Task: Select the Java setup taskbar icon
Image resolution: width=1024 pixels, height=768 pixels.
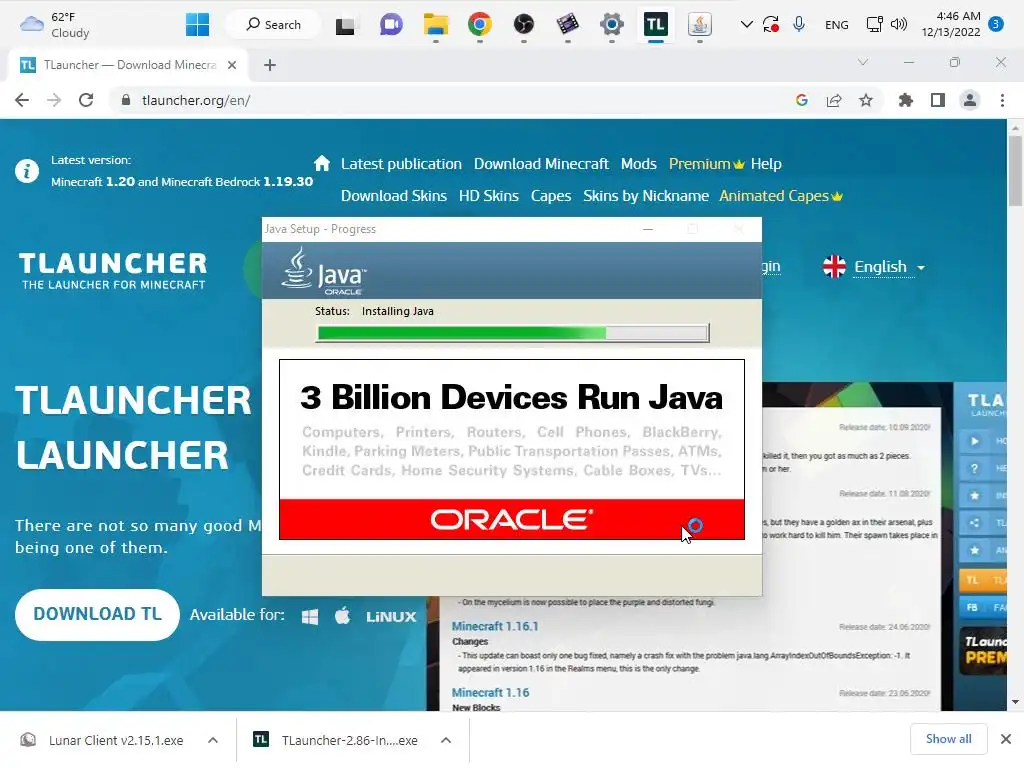Action: [x=699, y=25]
